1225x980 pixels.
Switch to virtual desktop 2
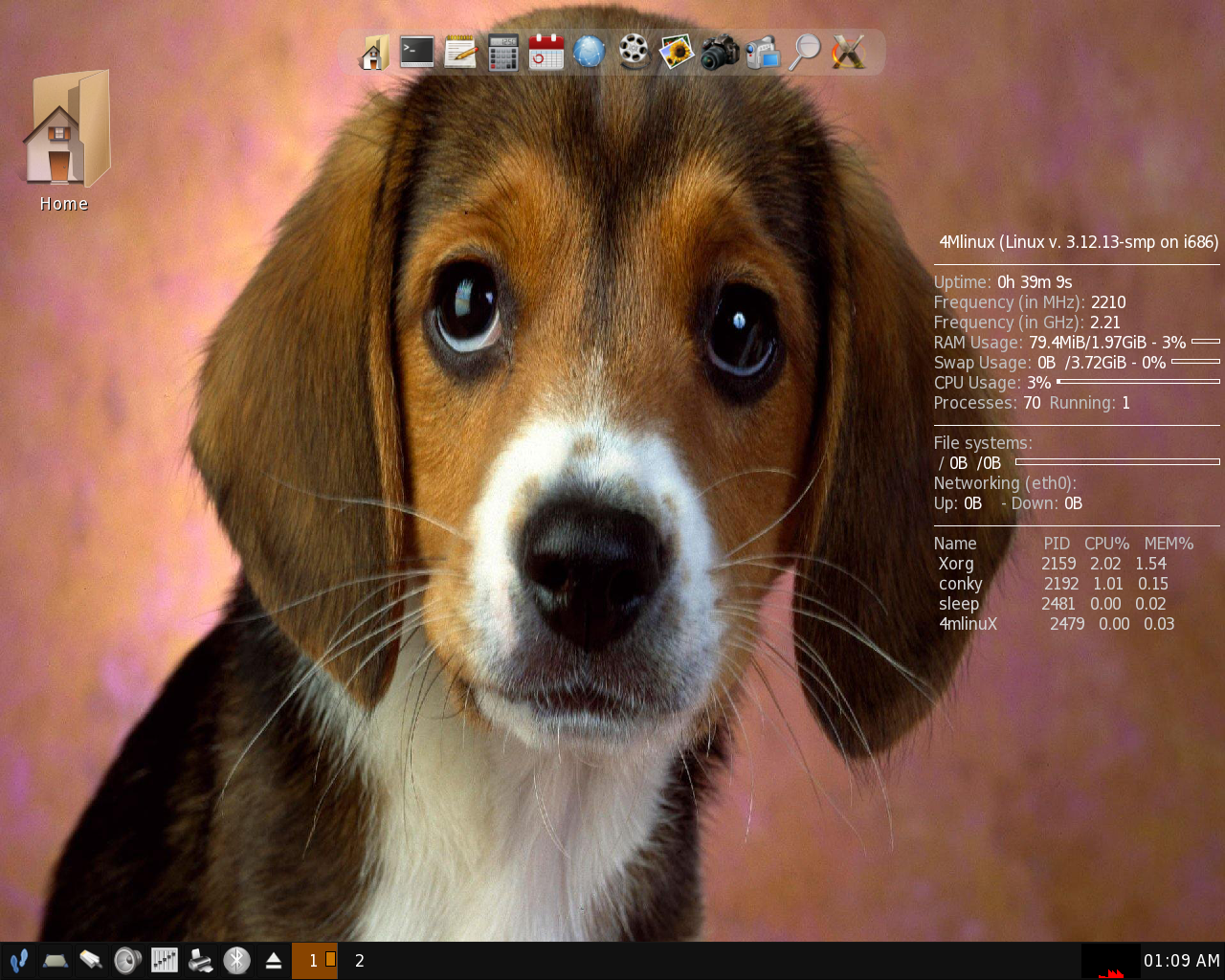tap(360, 961)
